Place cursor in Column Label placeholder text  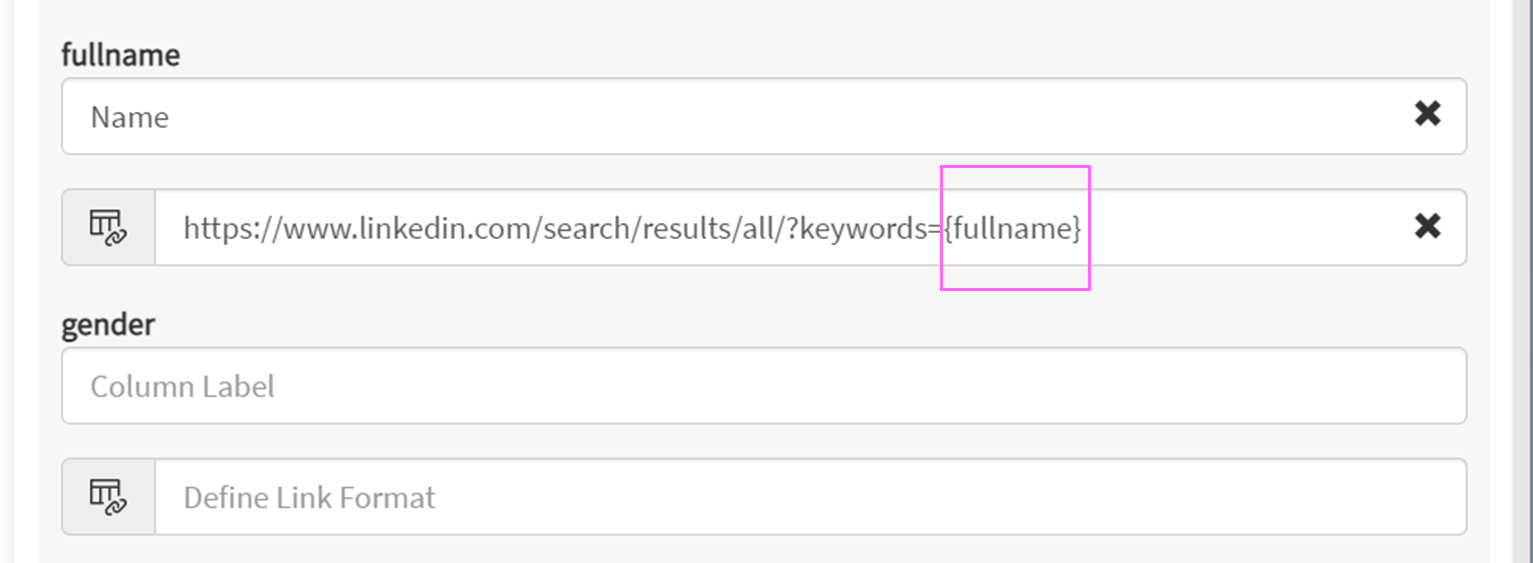[x=183, y=386]
